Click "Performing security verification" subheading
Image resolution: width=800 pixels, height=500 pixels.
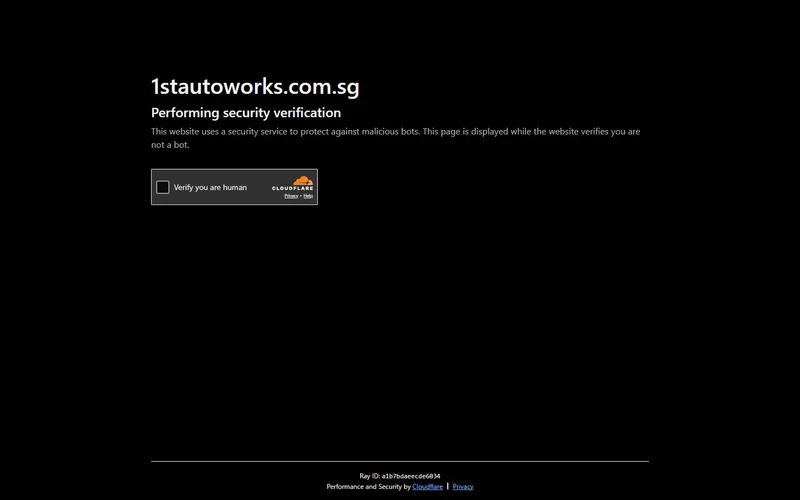coord(246,113)
